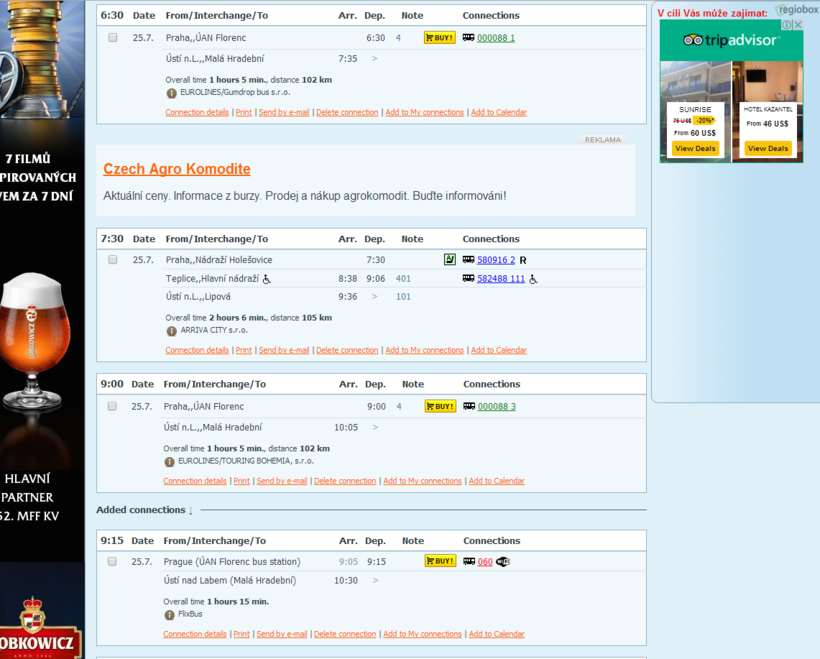Click info icon next to EUROLINES/Gumdrop bus
Screen dimensions: 820x659
[x=172, y=92]
